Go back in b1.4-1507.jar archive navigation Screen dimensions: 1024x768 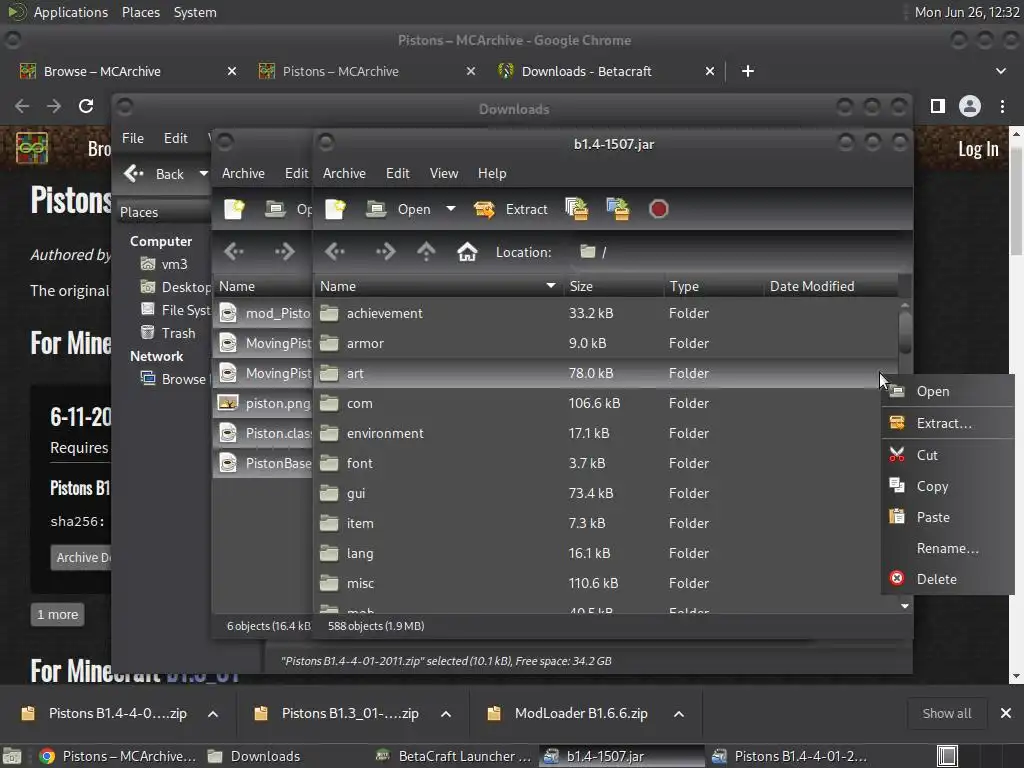(x=335, y=251)
